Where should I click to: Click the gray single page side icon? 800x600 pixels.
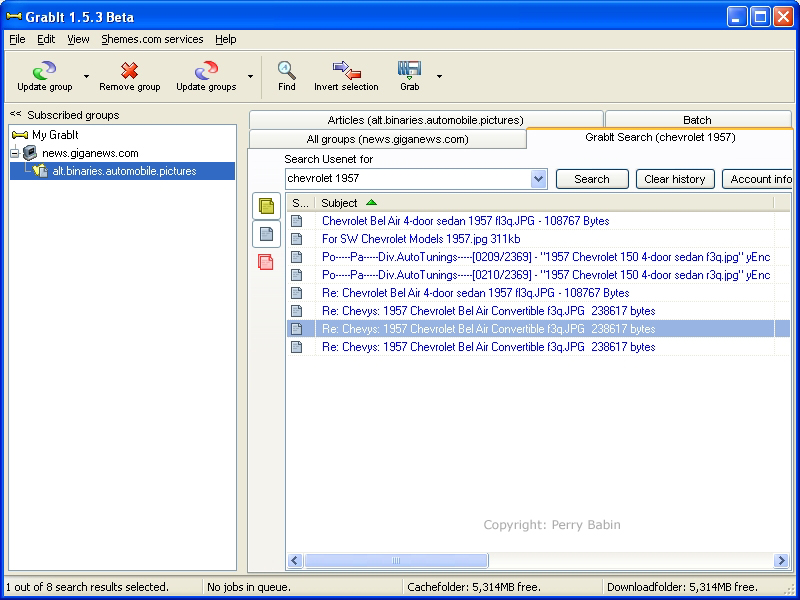point(266,234)
